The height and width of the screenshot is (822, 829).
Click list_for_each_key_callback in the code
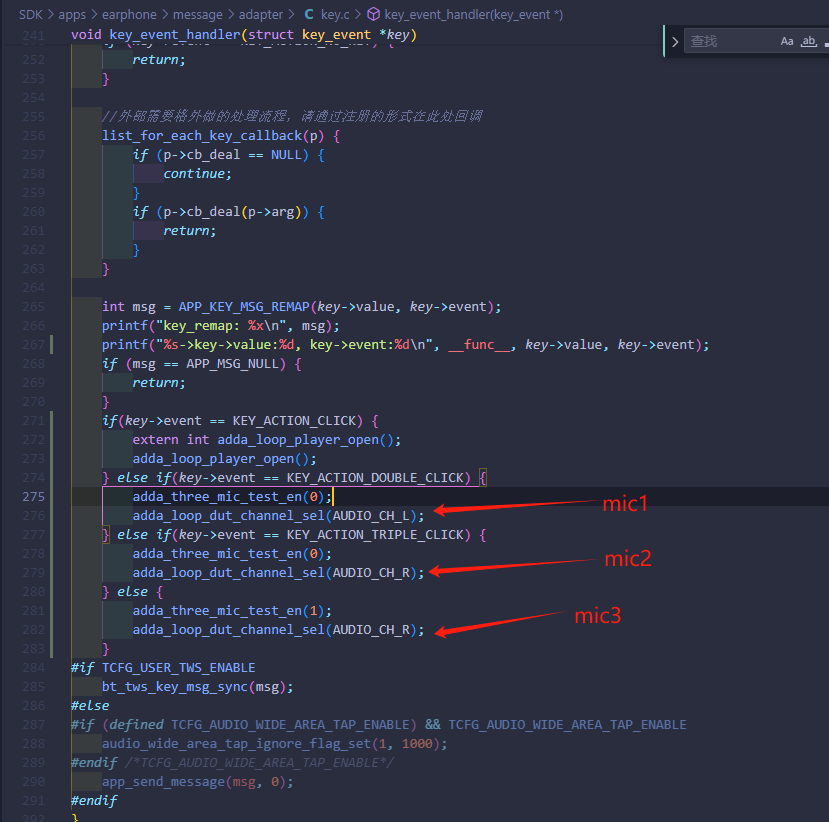pyautogui.click(x=202, y=136)
